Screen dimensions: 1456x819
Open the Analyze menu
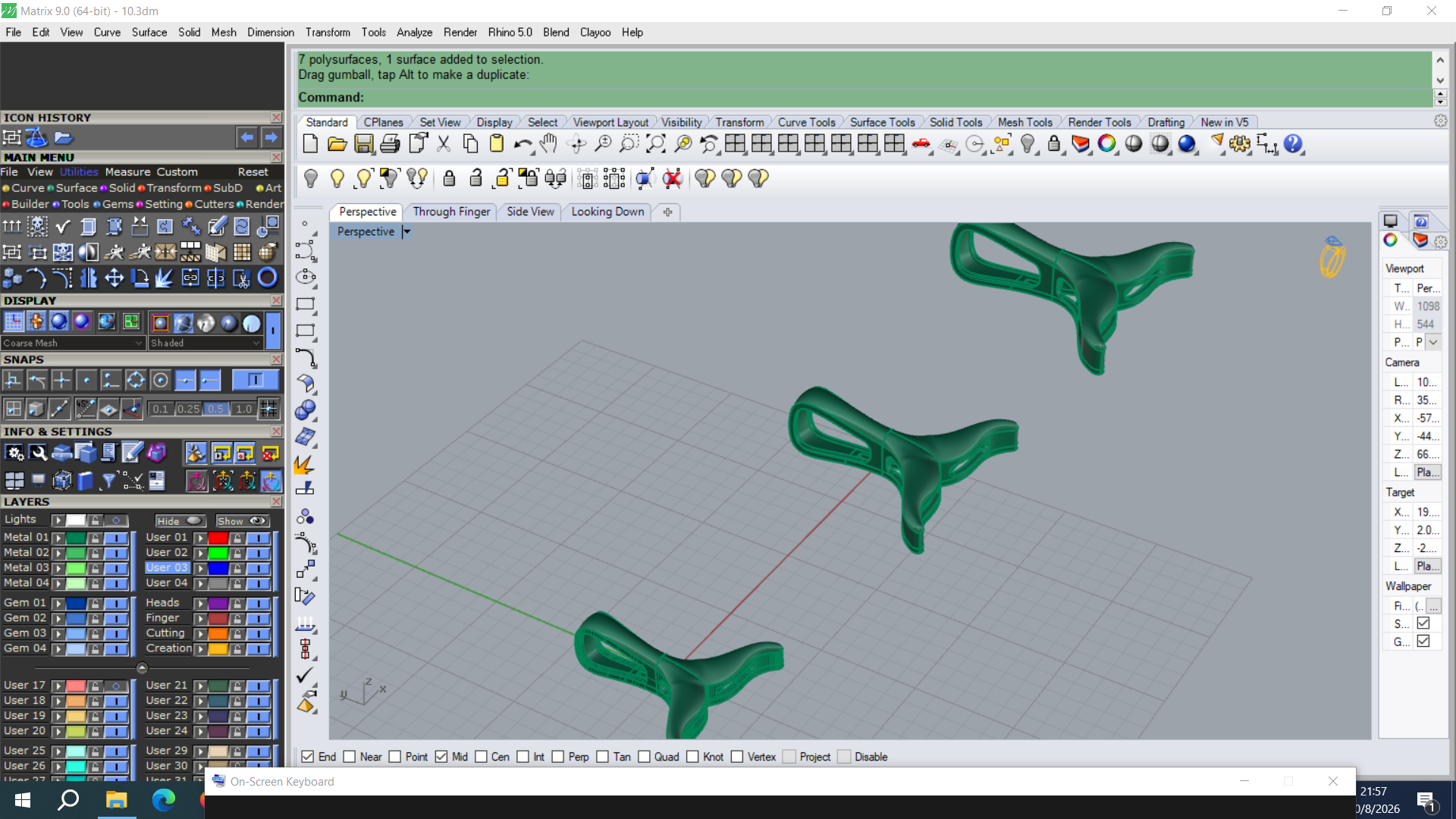pyautogui.click(x=414, y=32)
